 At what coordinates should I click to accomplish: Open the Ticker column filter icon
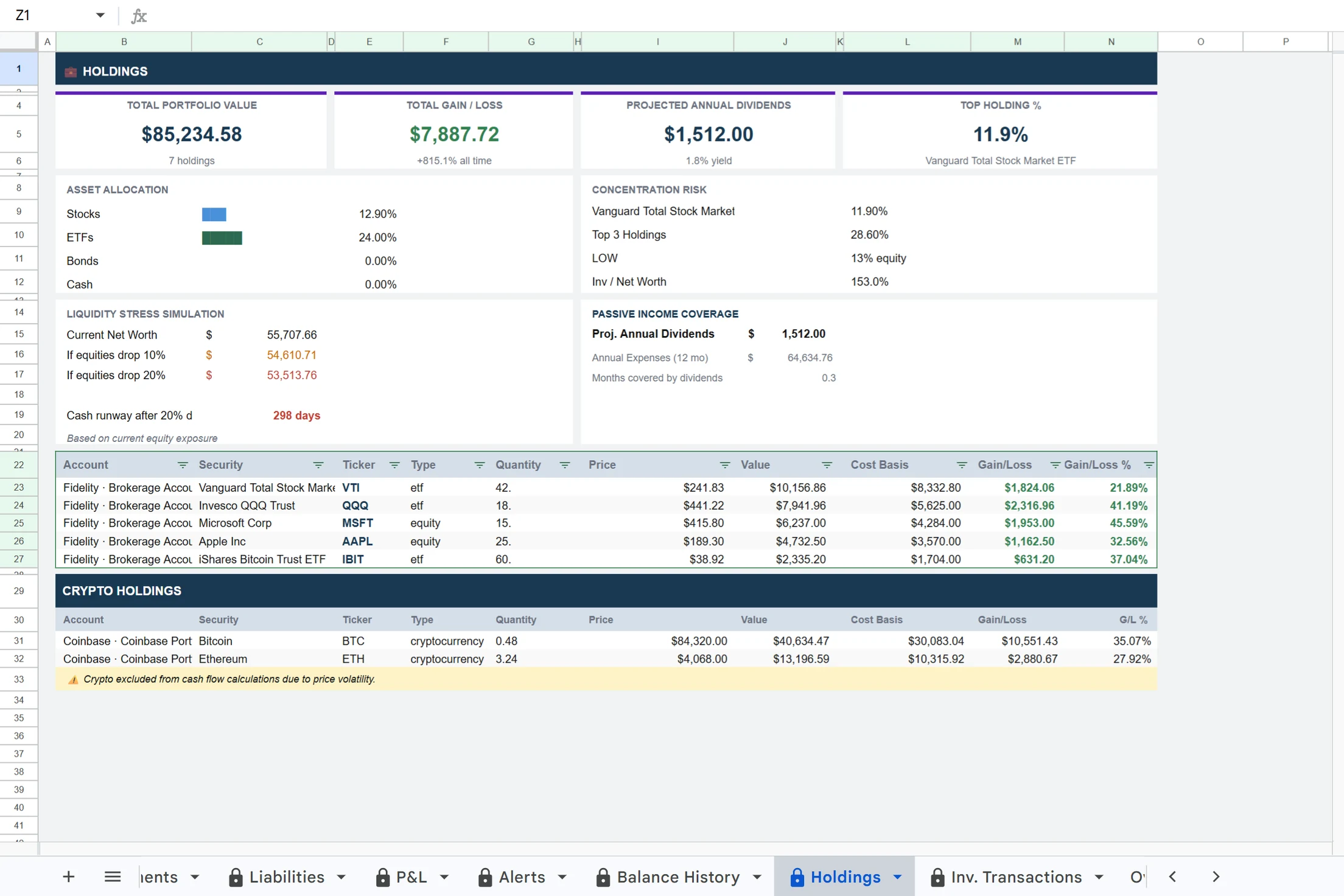click(394, 465)
